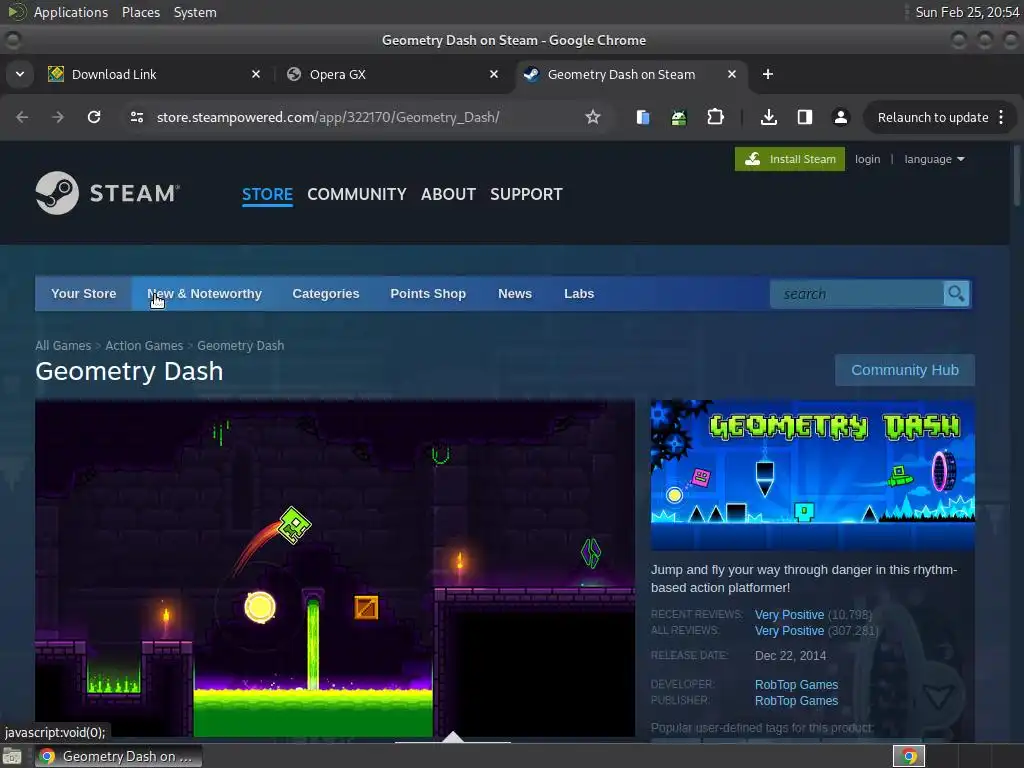Viewport: 1024px width, 768px height.
Task: Follow the Geometry Dash breadcrumb link
Action: pos(240,345)
